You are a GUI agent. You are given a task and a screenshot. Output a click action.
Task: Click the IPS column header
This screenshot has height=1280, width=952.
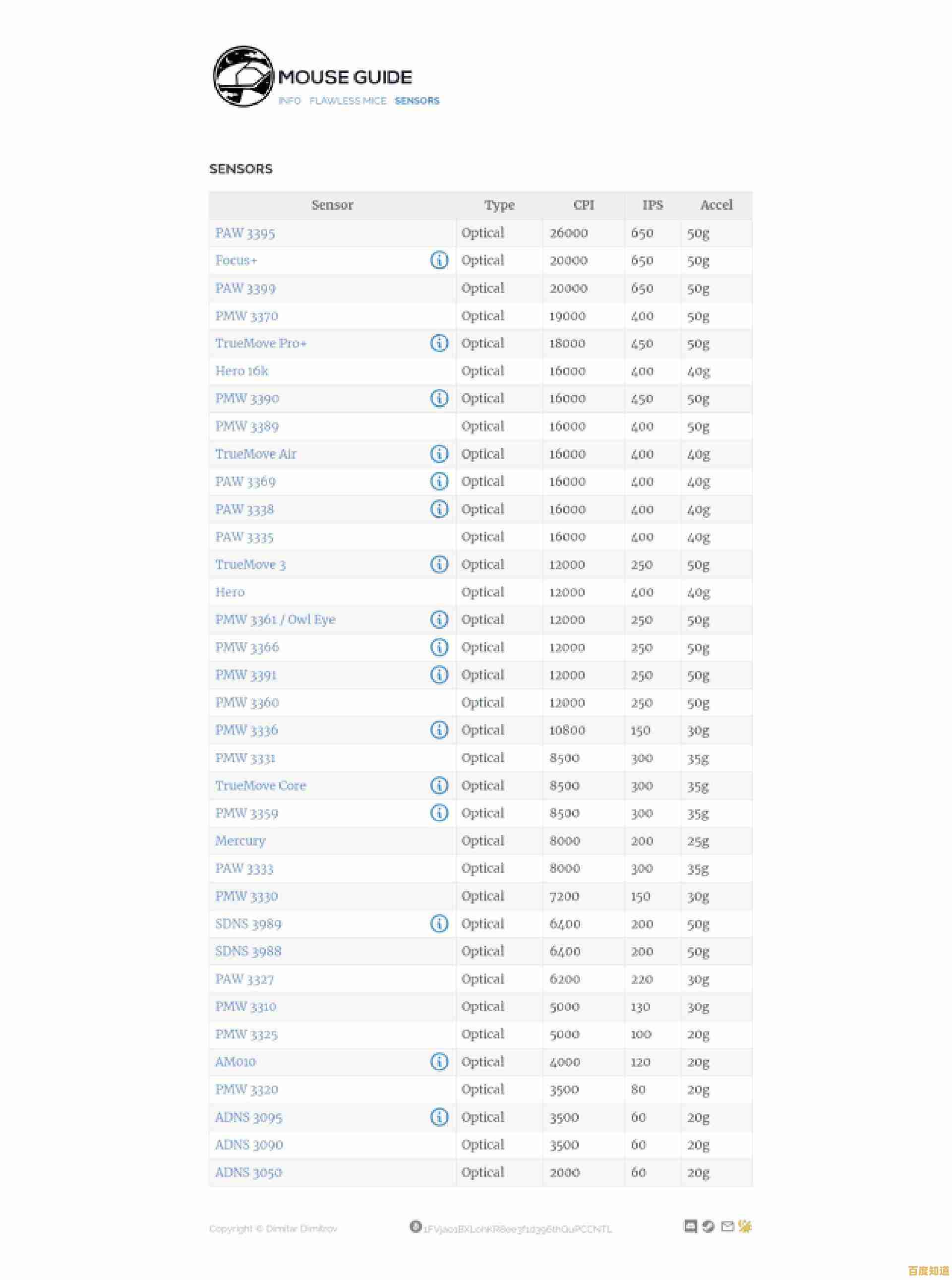pyautogui.click(x=653, y=205)
